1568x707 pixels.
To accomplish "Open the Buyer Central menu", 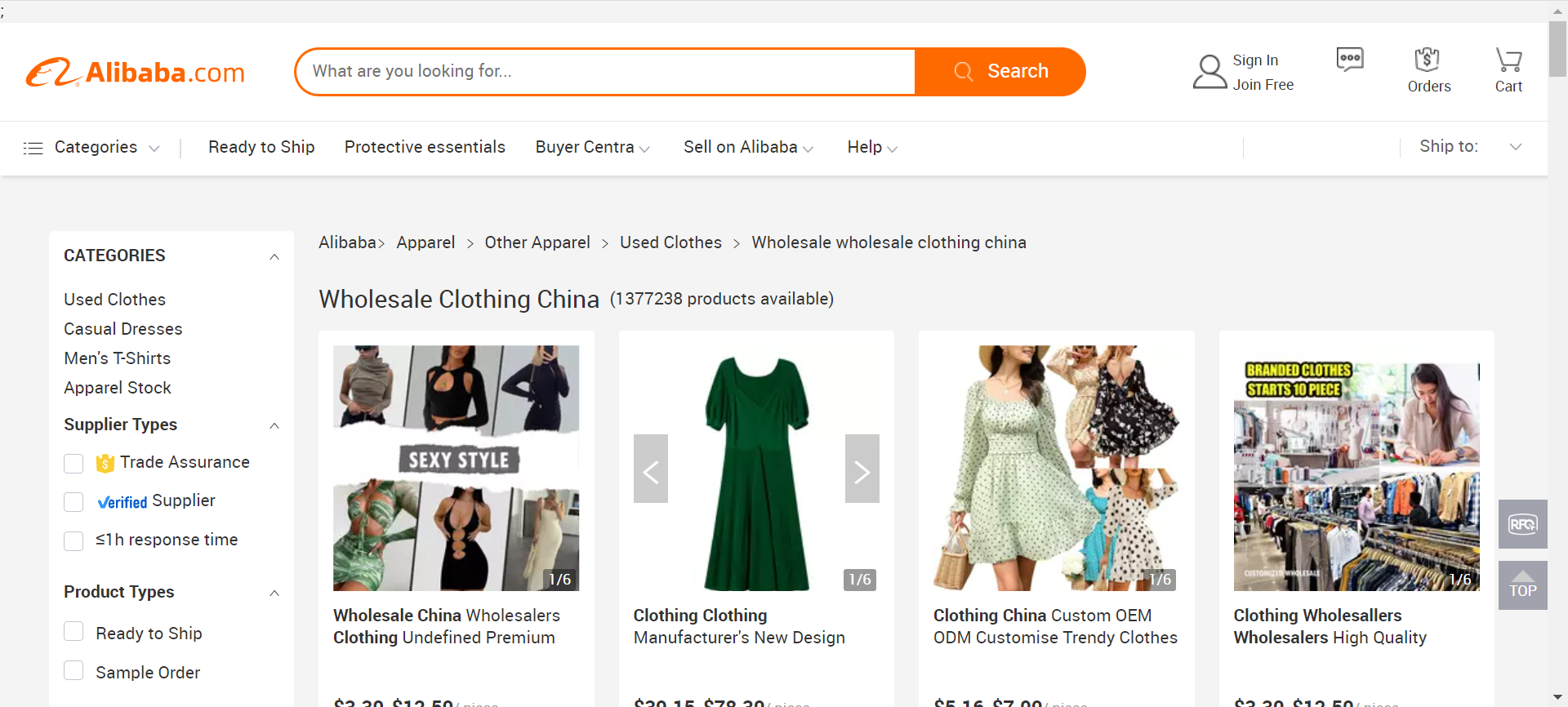I will tap(592, 148).
